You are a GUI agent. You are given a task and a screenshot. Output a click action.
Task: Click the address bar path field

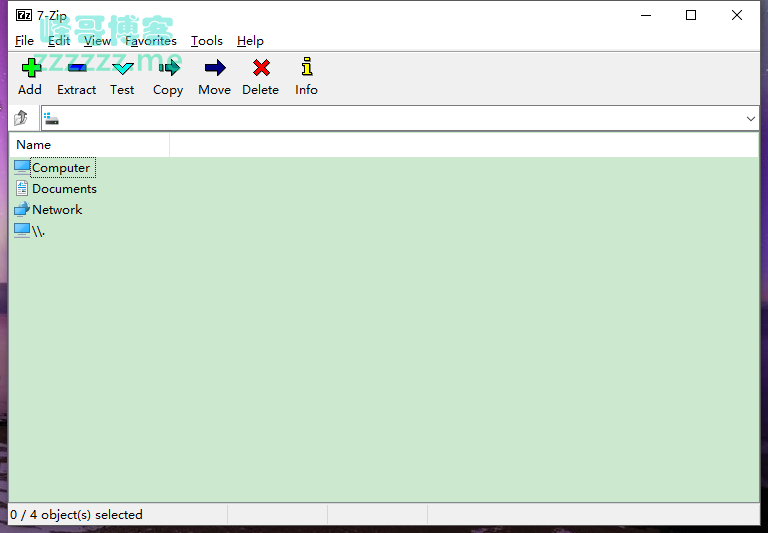click(x=400, y=118)
